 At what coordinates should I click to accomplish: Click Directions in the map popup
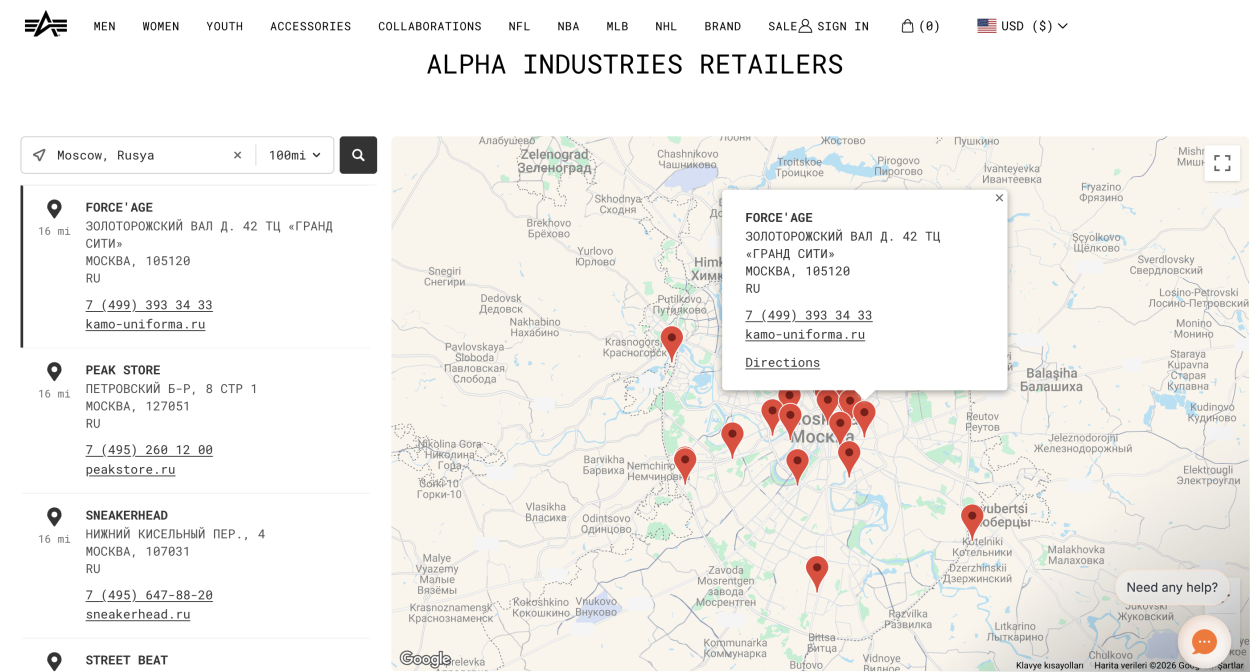(782, 362)
